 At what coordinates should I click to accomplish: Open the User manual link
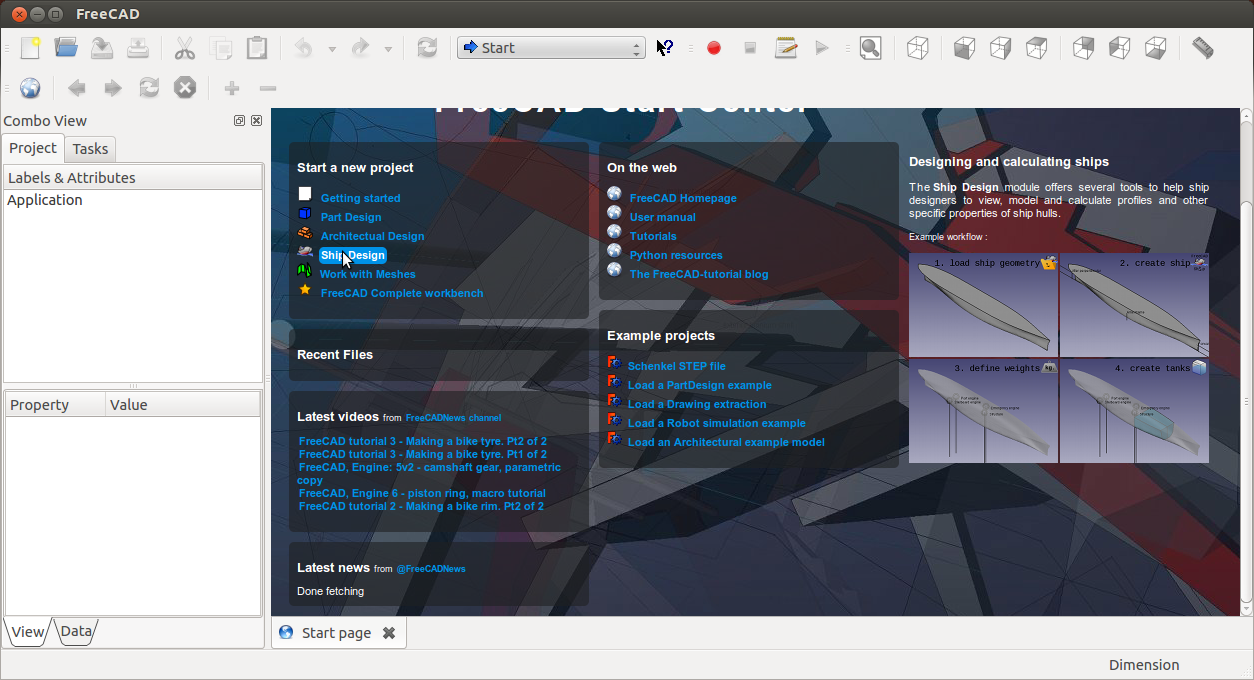pos(662,217)
